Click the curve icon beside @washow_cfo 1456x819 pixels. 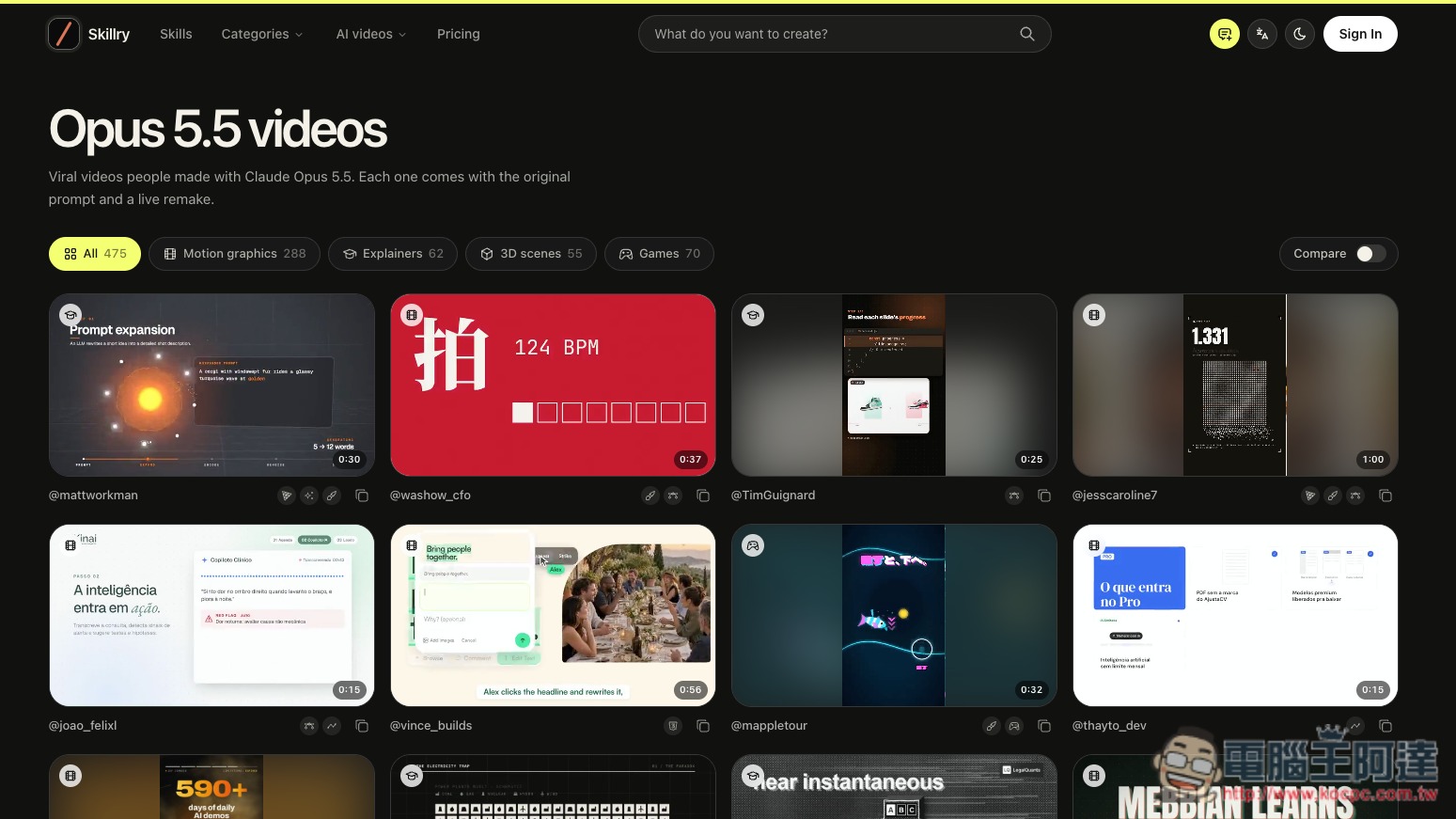coord(673,496)
